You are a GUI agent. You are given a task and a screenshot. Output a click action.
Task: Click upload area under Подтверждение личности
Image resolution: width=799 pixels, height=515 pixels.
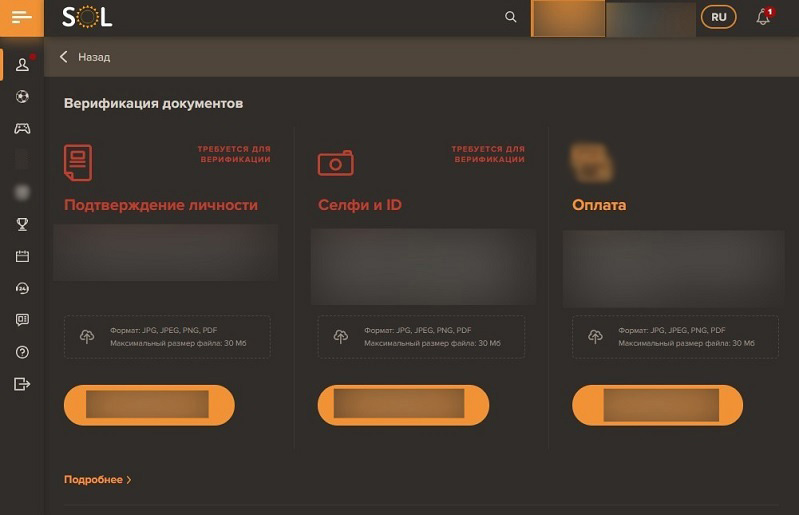(x=167, y=337)
